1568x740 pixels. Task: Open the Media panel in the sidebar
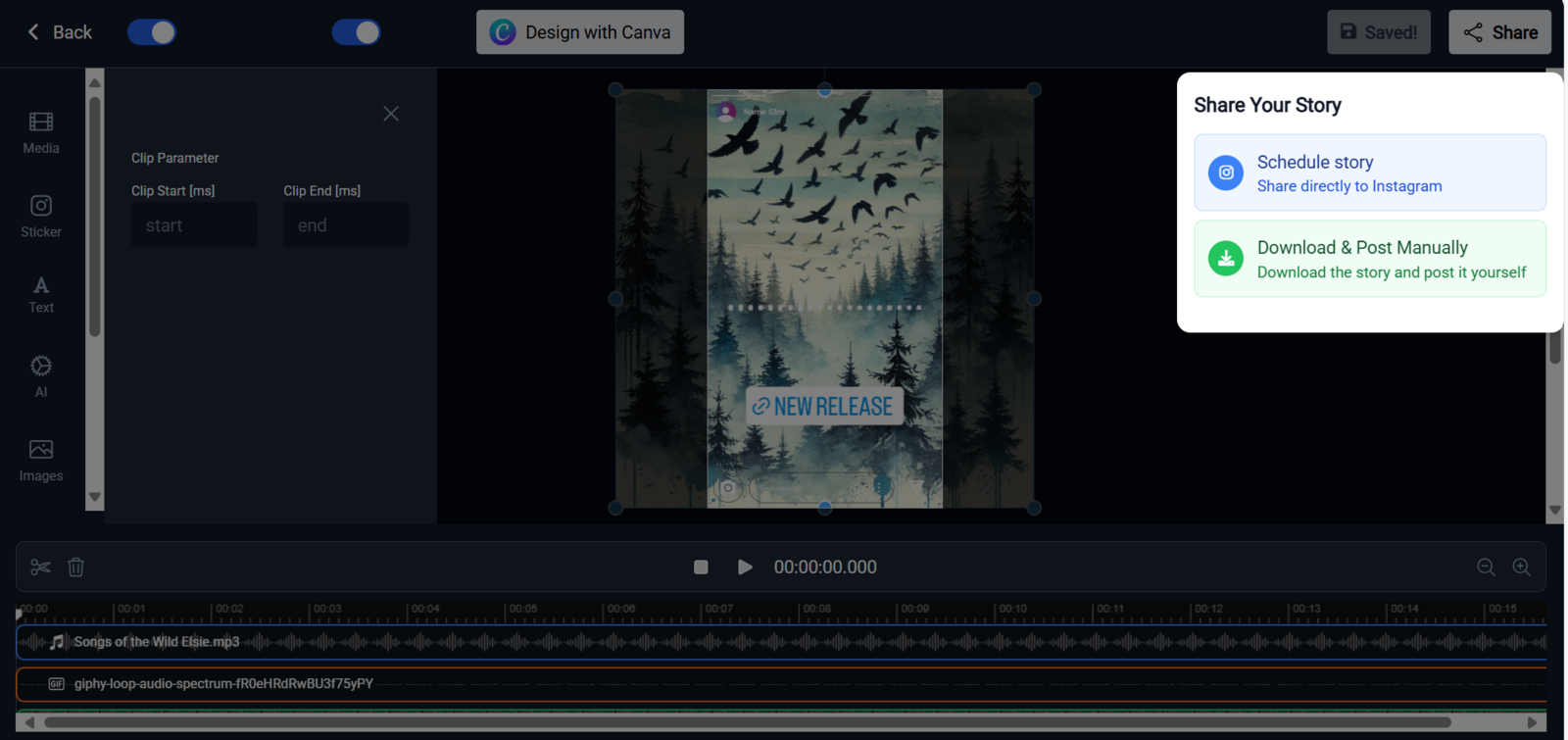click(x=41, y=132)
